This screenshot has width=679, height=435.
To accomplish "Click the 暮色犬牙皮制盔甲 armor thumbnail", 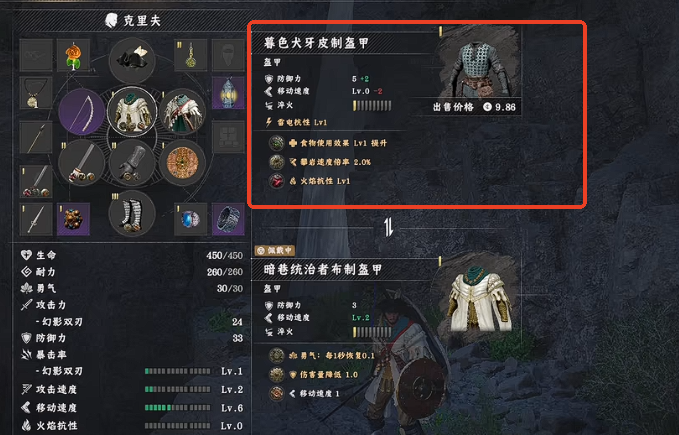I will (x=479, y=63).
